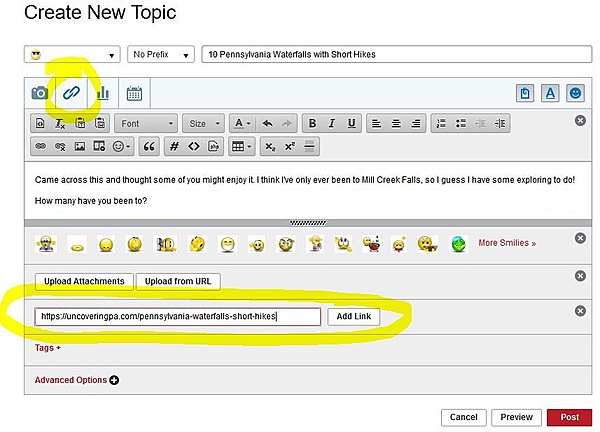Open the text color picker
600x432 pixels.
click(241, 124)
